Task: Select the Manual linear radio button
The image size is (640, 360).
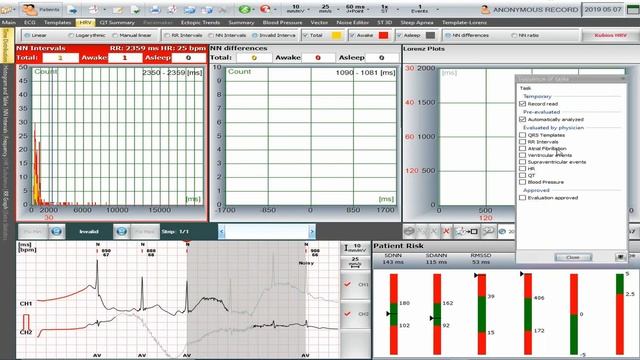Action: (115, 36)
